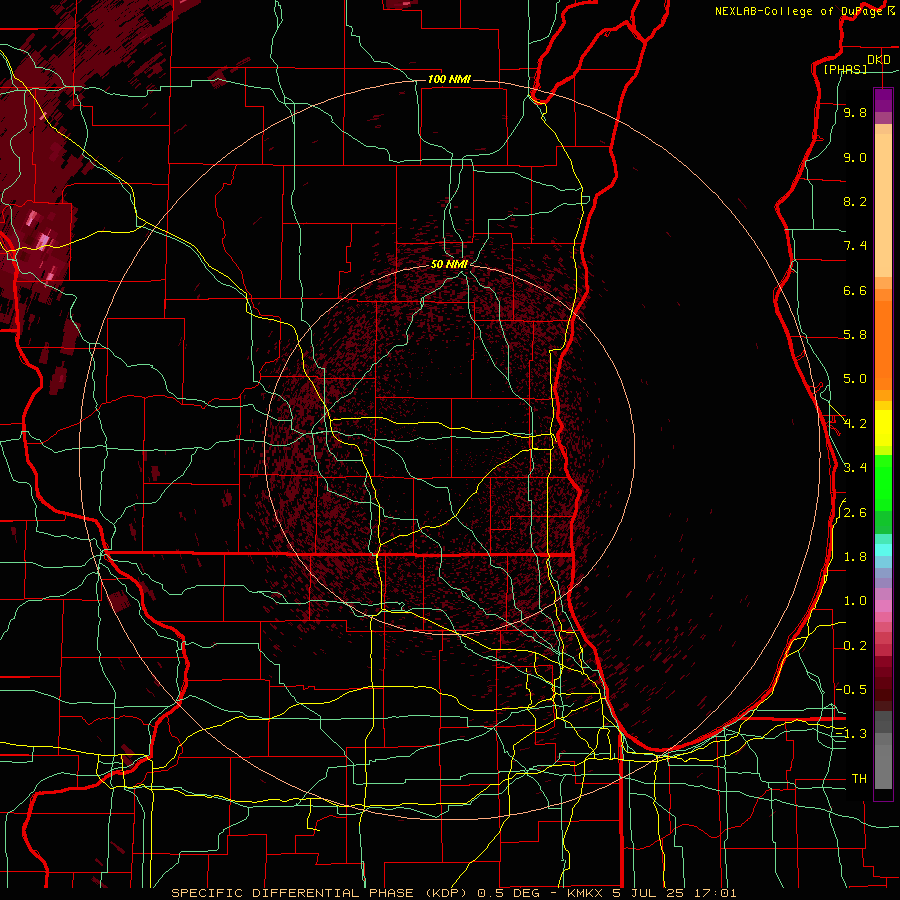Click the 1.8 scale value
This screenshot has width=900, height=900.
[x=855, y=557]
